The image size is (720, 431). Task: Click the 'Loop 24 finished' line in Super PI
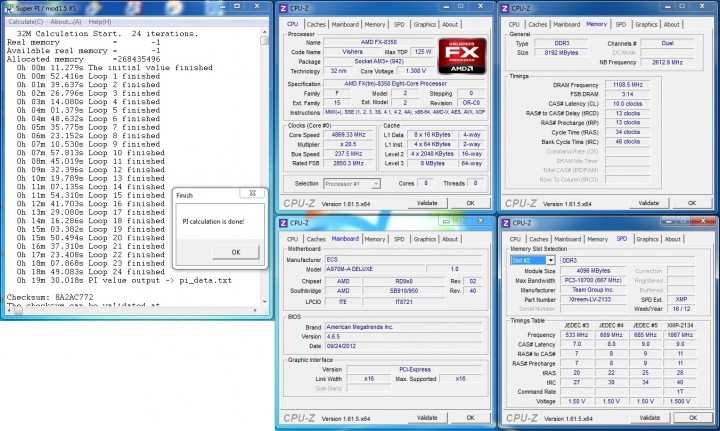pyautogui.click(x=88, y=272)
